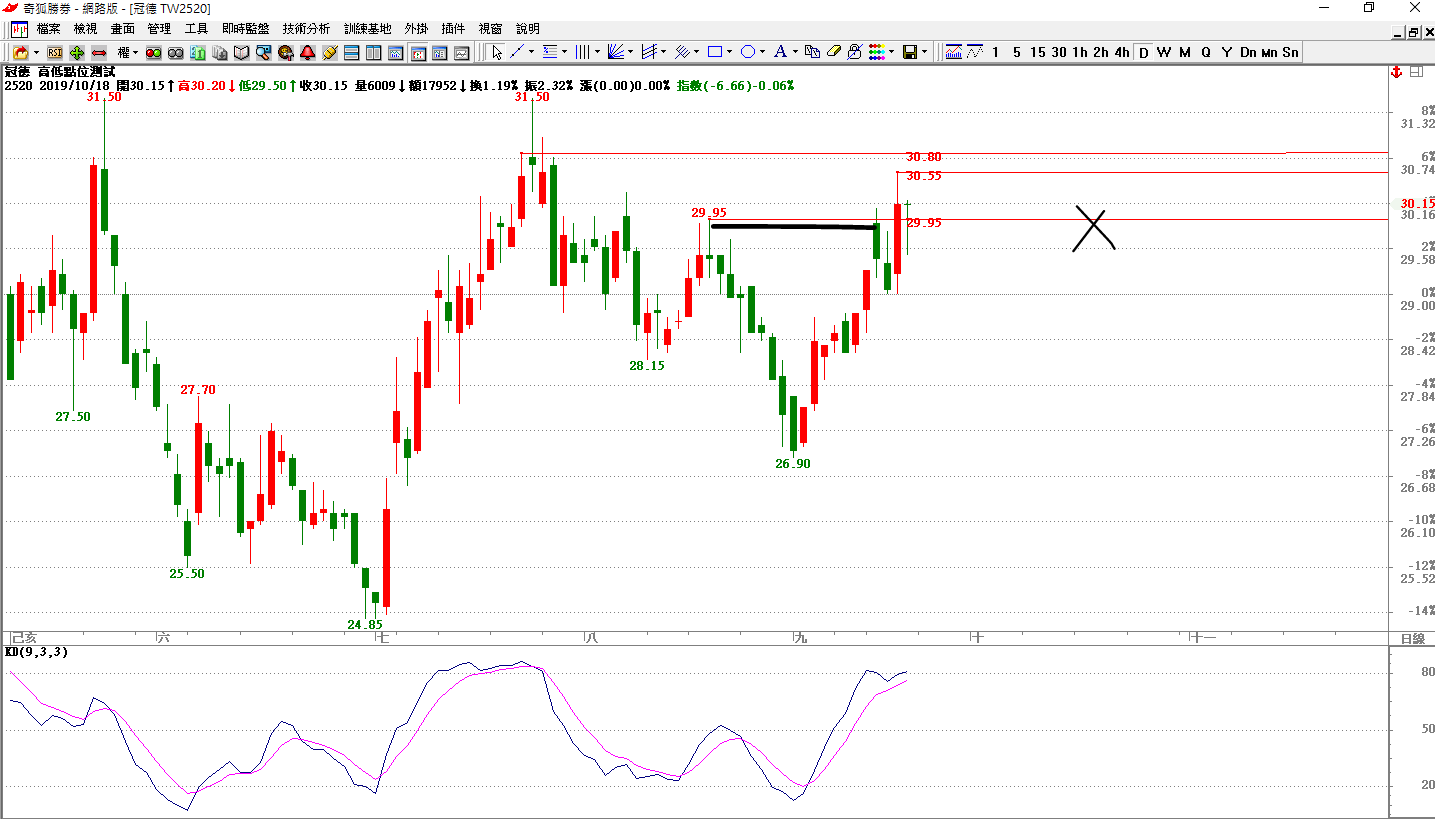Screen dimensions: 1435x819
Task: Open the open-book icon in toolbar
Action: click(242, 53)
